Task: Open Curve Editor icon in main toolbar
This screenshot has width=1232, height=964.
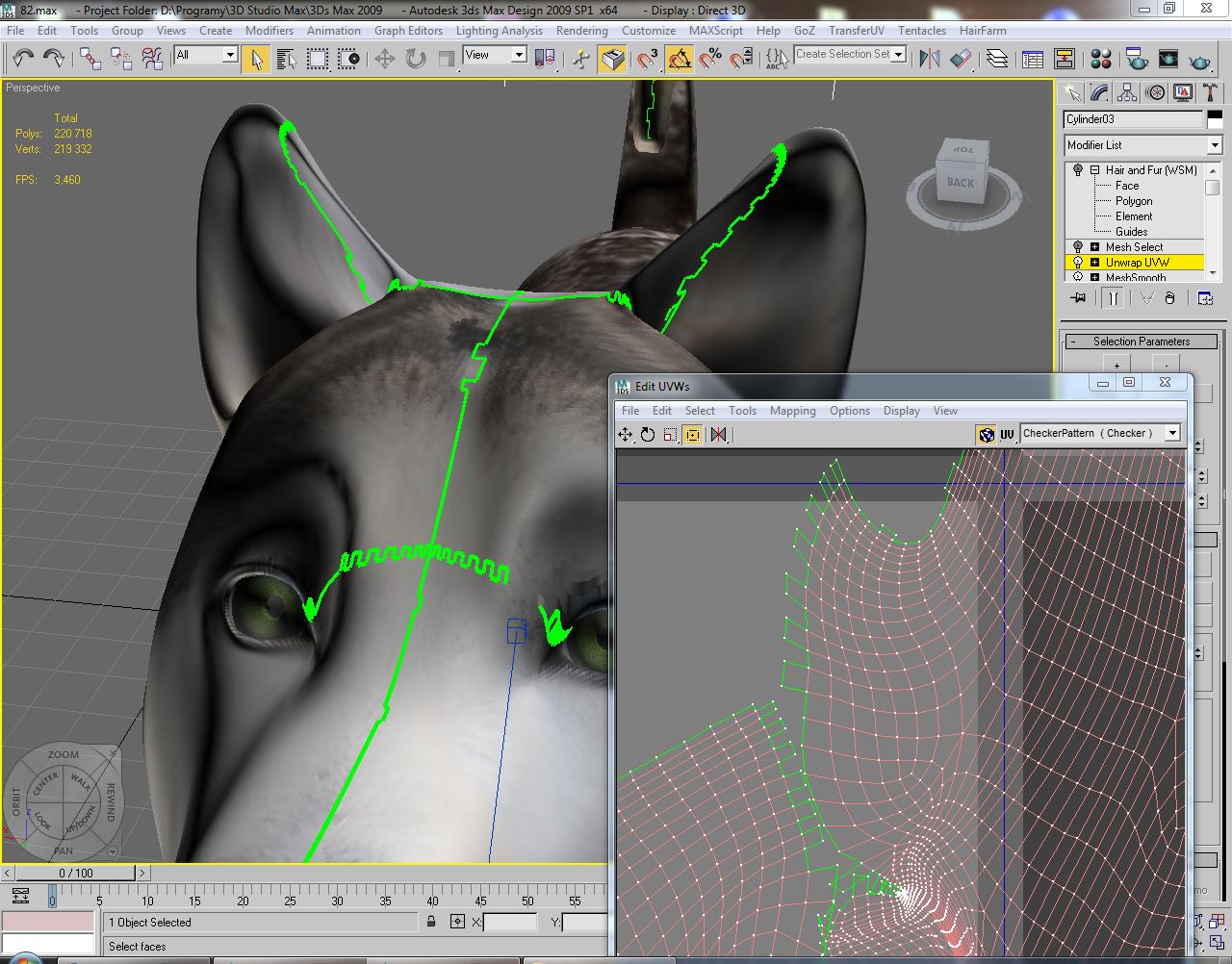Action: (1033, 59)
